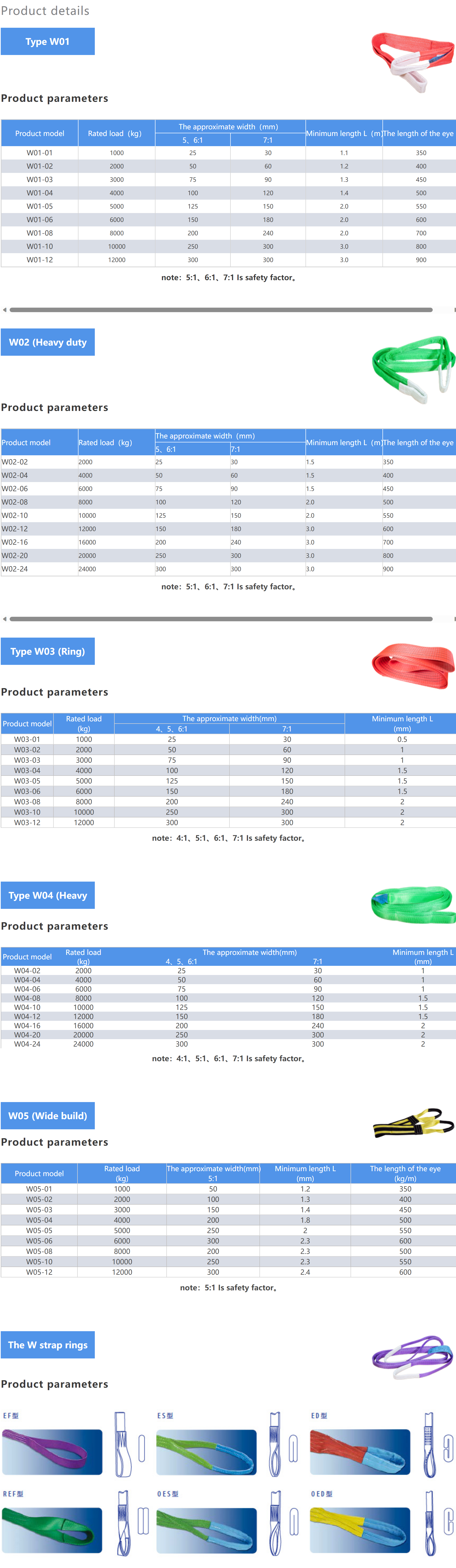Image resolution: width=456 pixels, height=1568 pixels.
Task: Select the W02-02 model cell
Action: point(40,462)
